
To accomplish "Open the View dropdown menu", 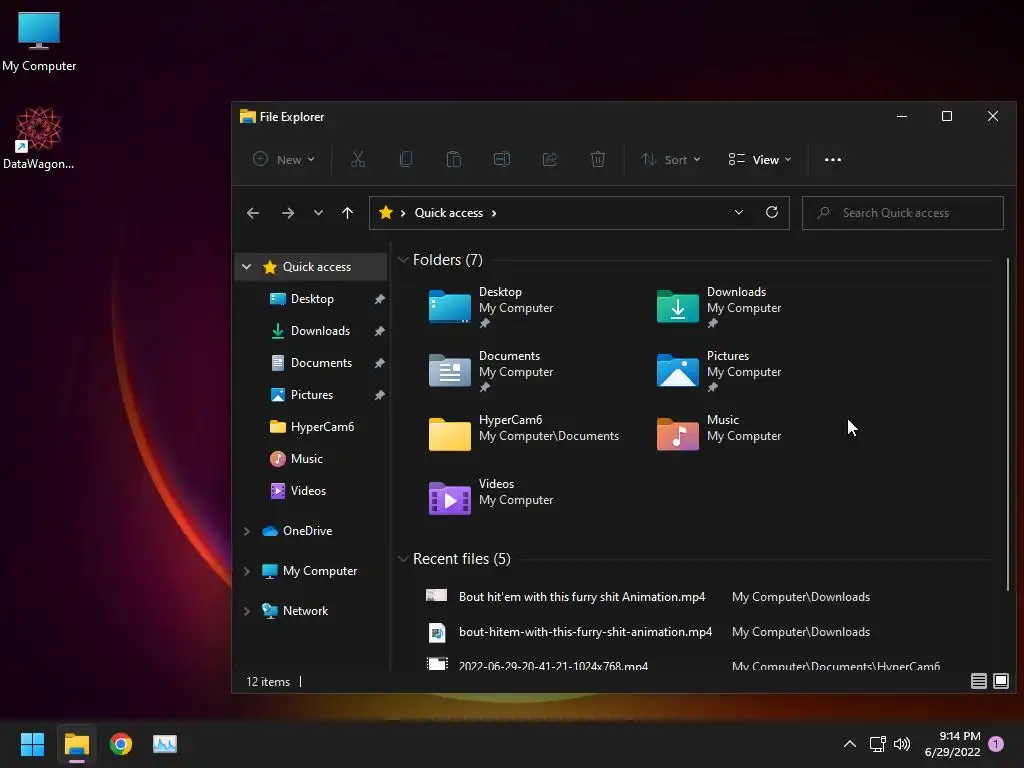I will coord(760,159).
